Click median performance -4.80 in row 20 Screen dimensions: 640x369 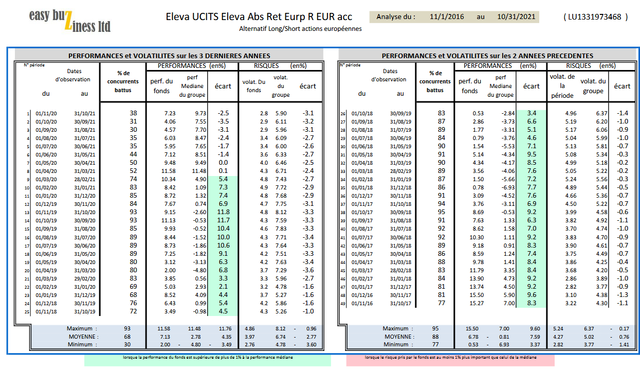(199, 270)
